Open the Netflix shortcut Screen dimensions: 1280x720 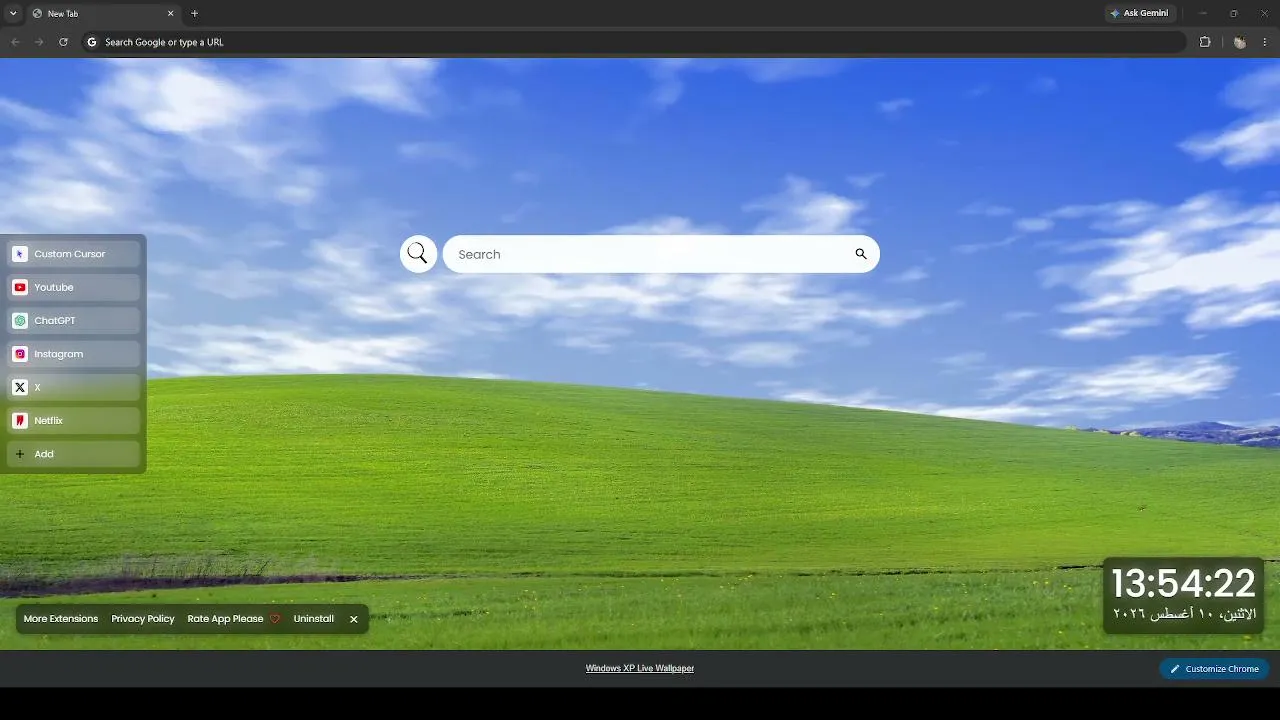tap(73, 421)
